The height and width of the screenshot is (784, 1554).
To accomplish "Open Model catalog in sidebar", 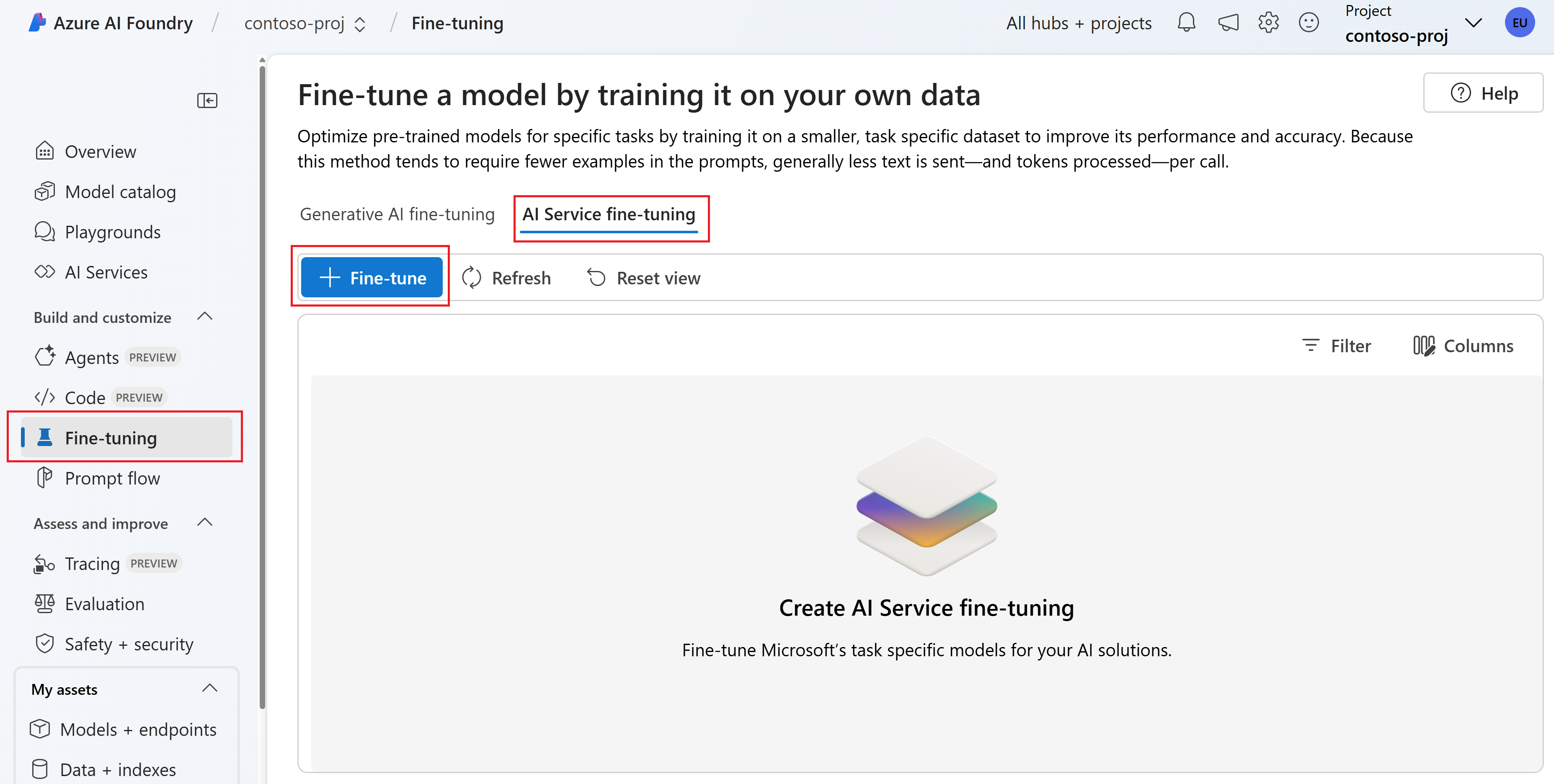I will 120,192.
